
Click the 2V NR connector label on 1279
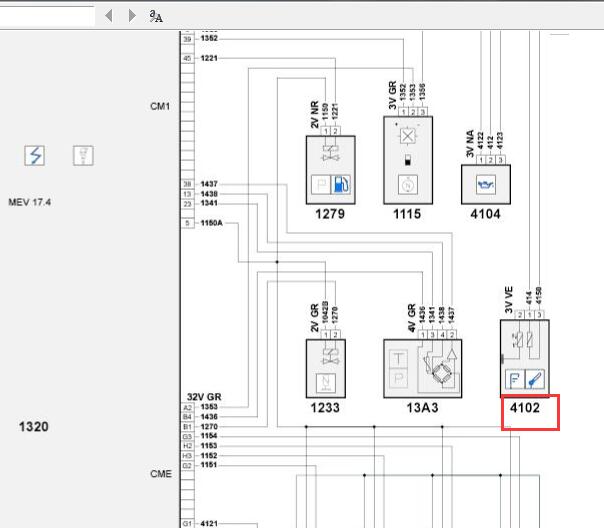(314, 114)
